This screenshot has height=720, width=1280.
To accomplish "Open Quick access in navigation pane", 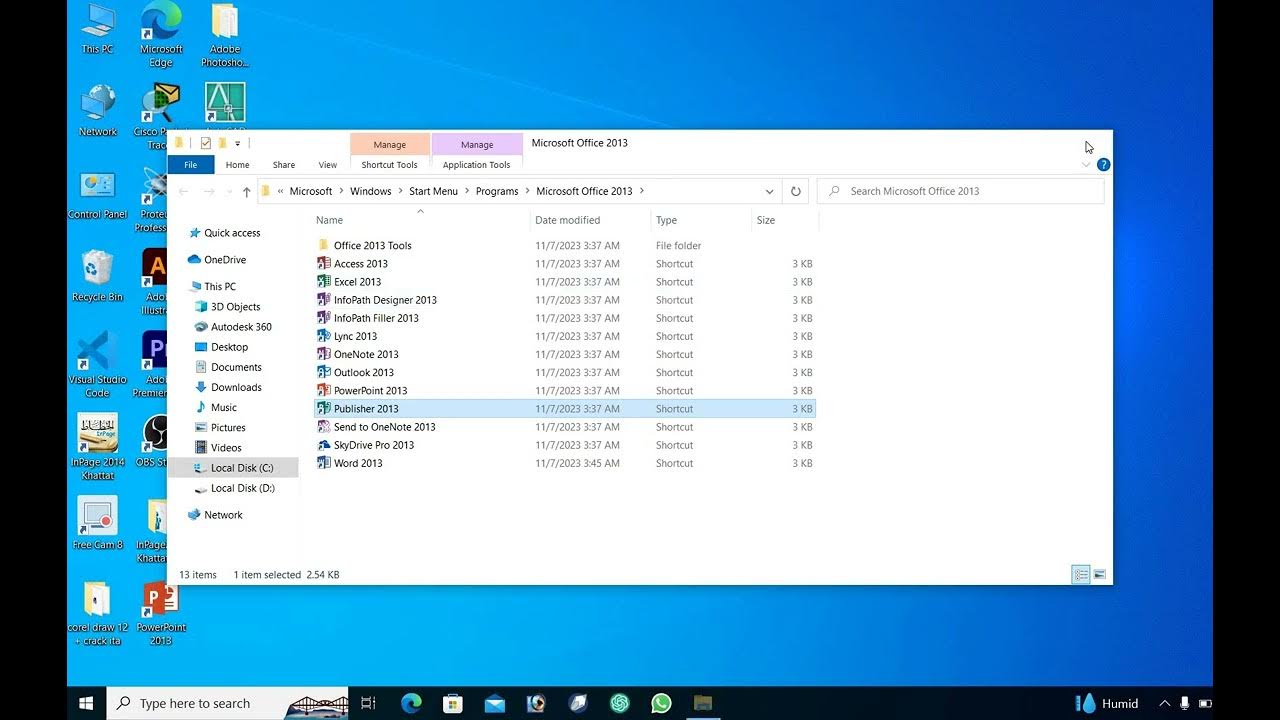I will point(232,233).
